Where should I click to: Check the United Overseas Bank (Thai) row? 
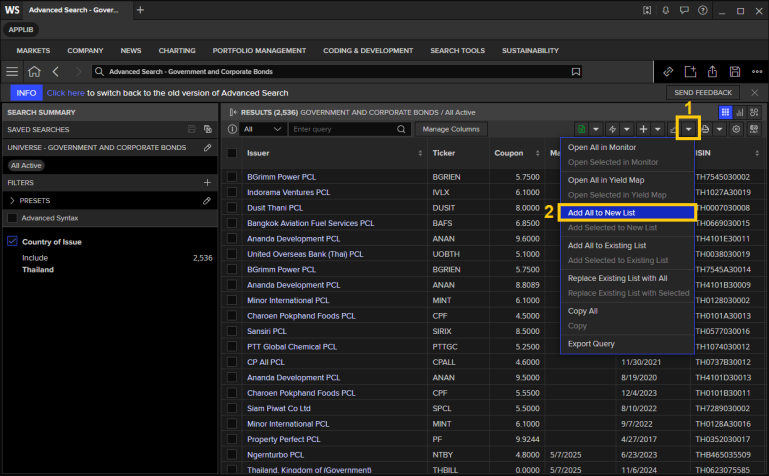(232, 254)
